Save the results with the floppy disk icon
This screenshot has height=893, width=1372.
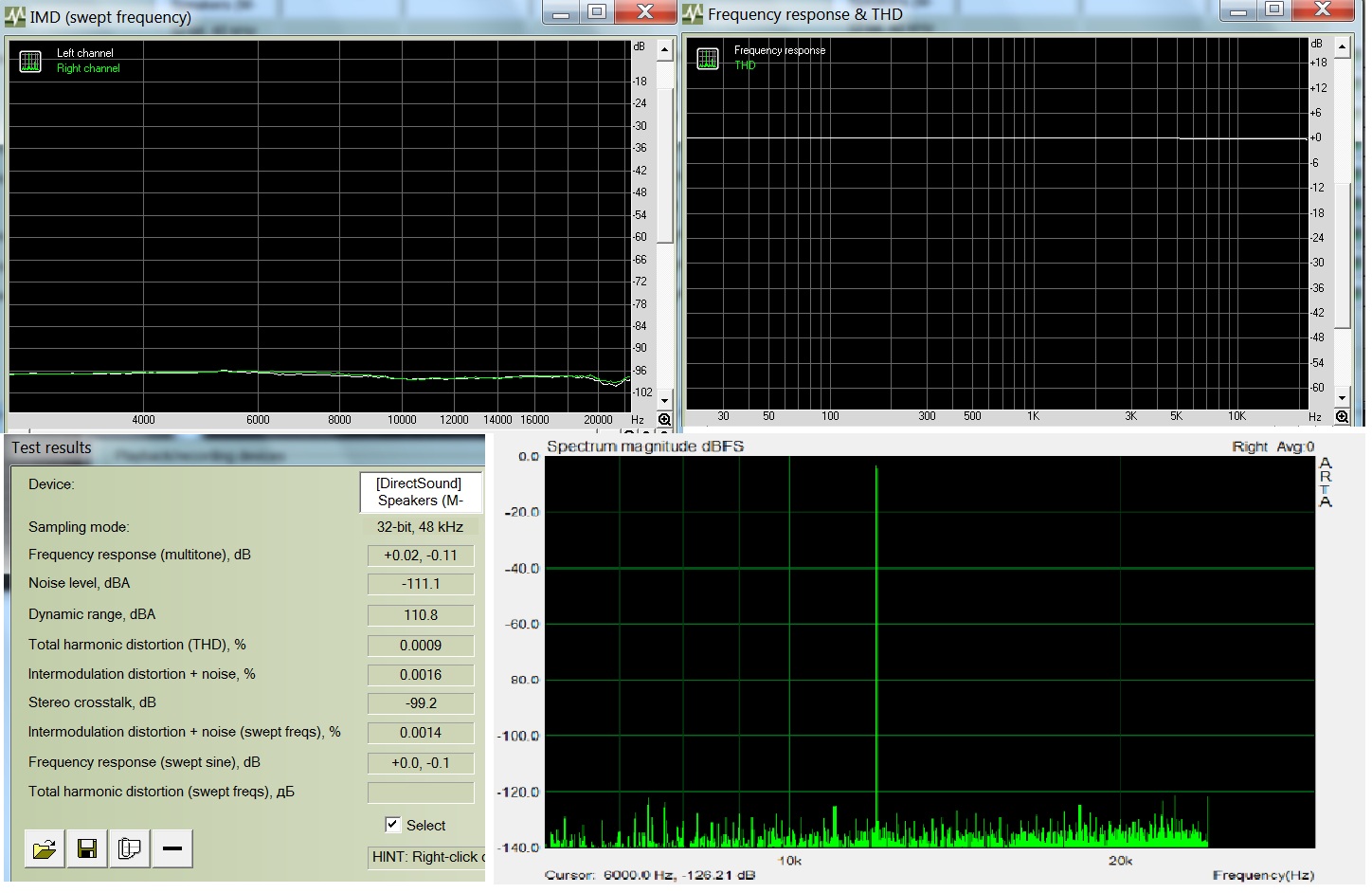pos(87,848)
